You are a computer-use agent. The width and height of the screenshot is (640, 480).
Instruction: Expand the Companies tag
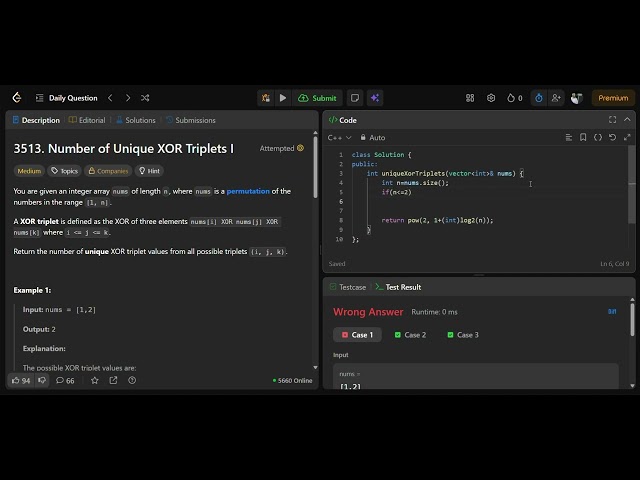click(108, 171)
